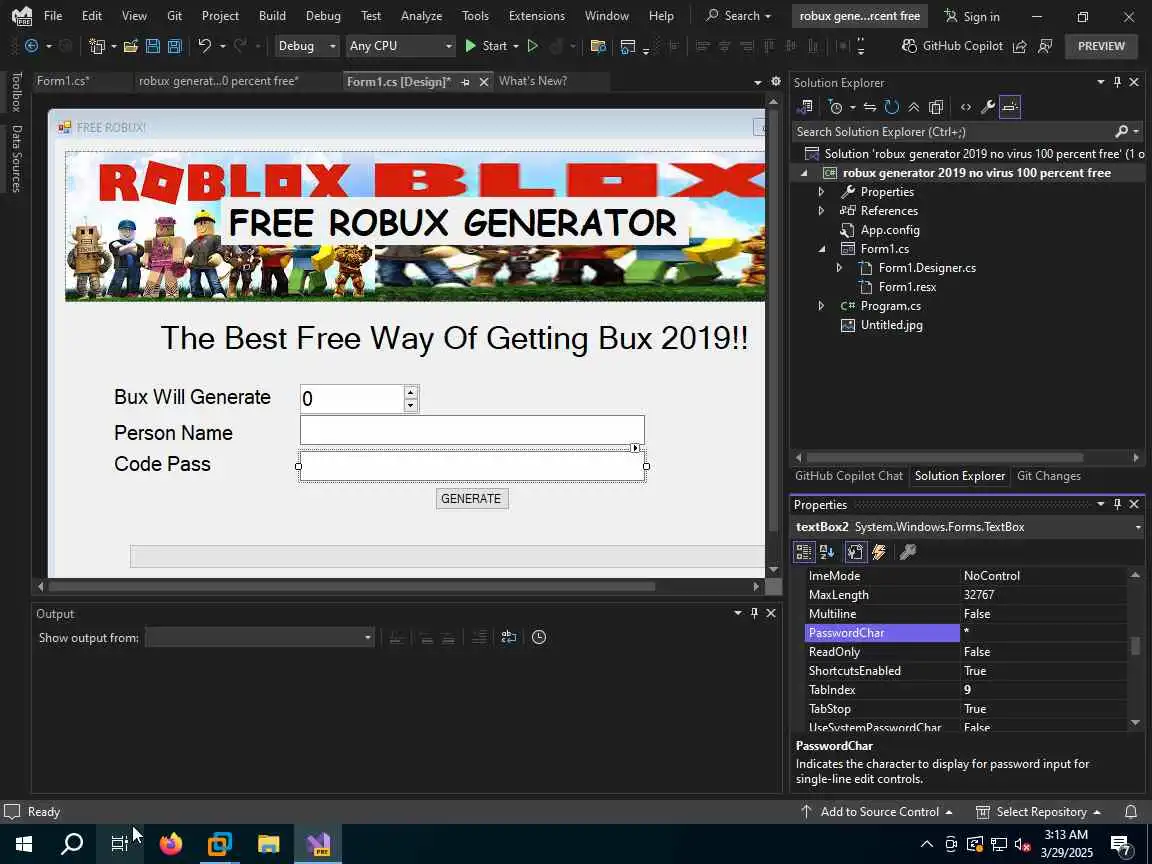Sort properties alphabetically
The height and width of the screenshot is (864, 1152).
point(827,552)
